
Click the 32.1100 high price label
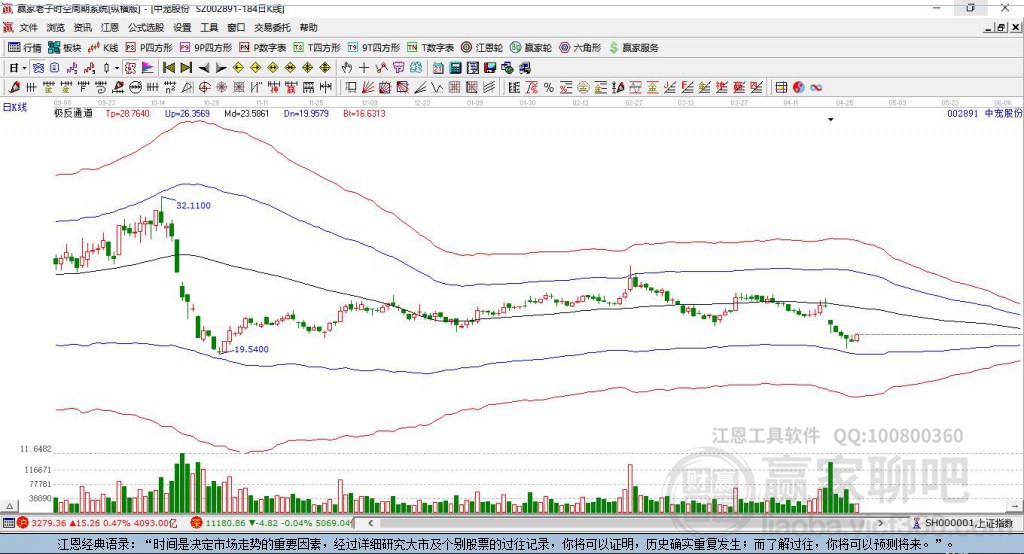point(193,205)
